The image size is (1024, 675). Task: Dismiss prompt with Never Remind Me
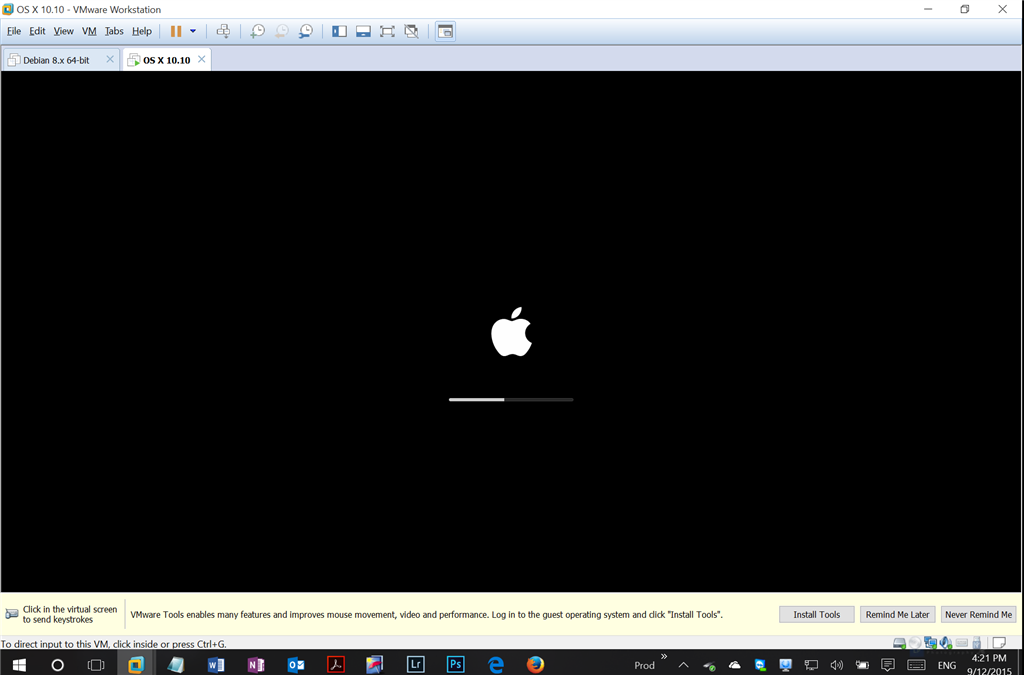coord(978,613)
